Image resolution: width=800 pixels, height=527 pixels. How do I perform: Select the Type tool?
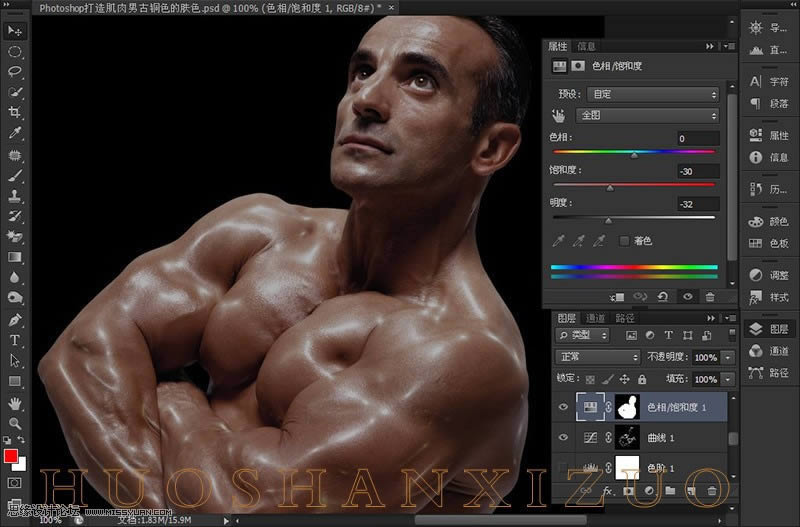click(16, 341)
